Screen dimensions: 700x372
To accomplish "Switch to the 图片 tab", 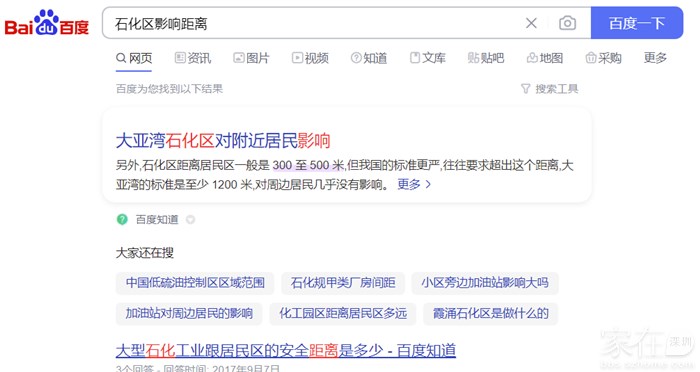I will click(x=251, y=58).
